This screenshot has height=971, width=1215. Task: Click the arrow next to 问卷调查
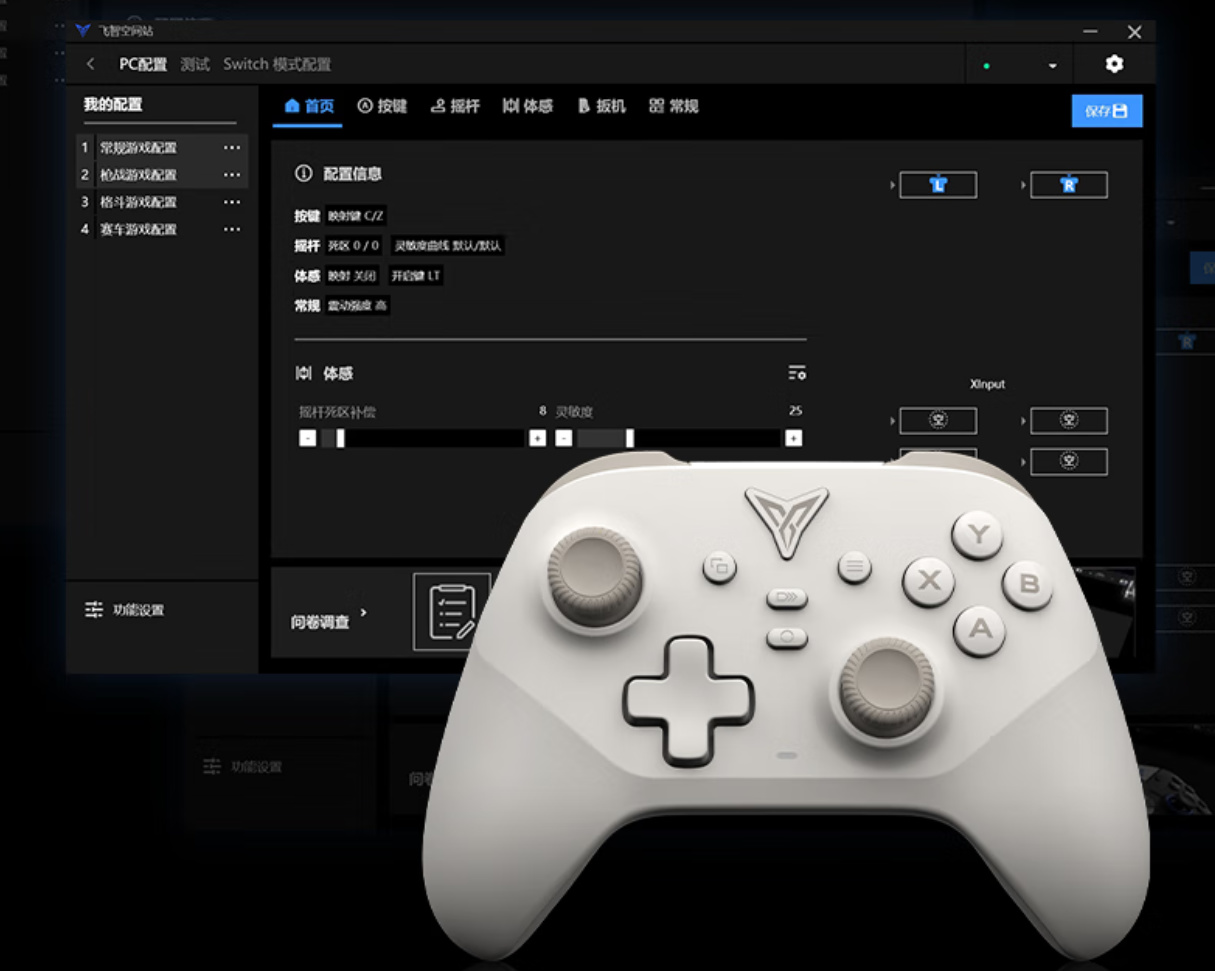tap(363, 612)
